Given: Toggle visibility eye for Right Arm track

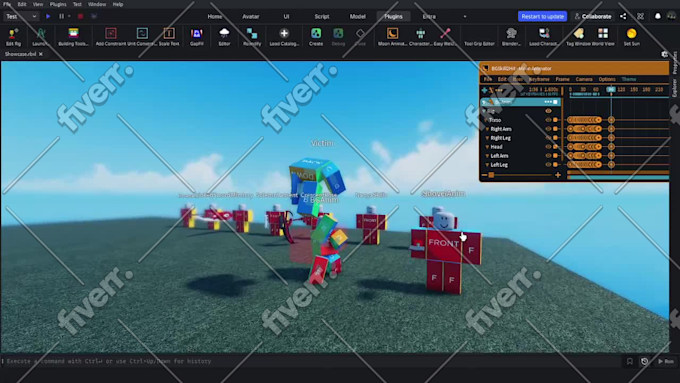Looking at the screenshot, I should tap(548, 129).
